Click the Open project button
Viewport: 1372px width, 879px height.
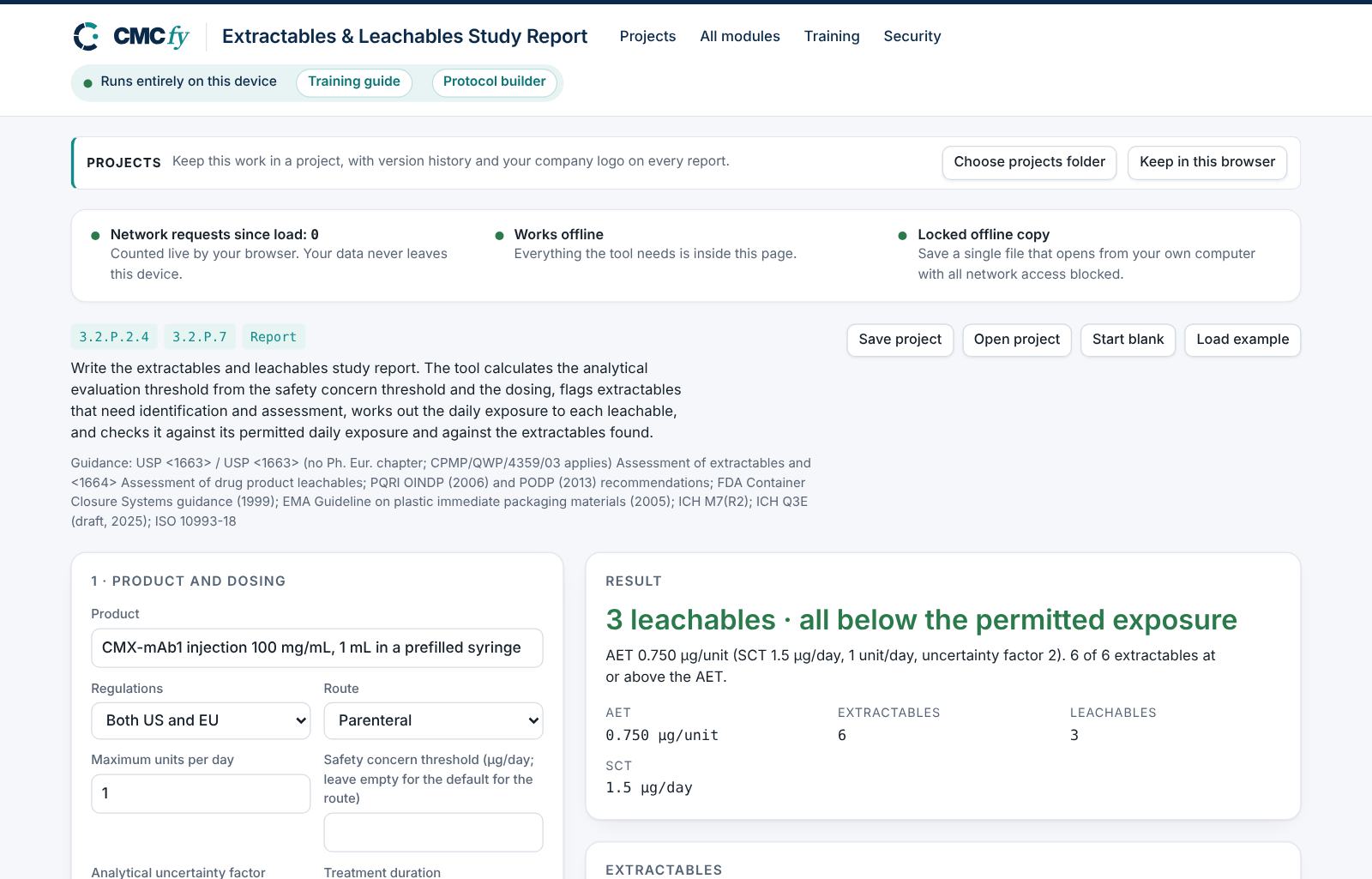point(1017,340)
